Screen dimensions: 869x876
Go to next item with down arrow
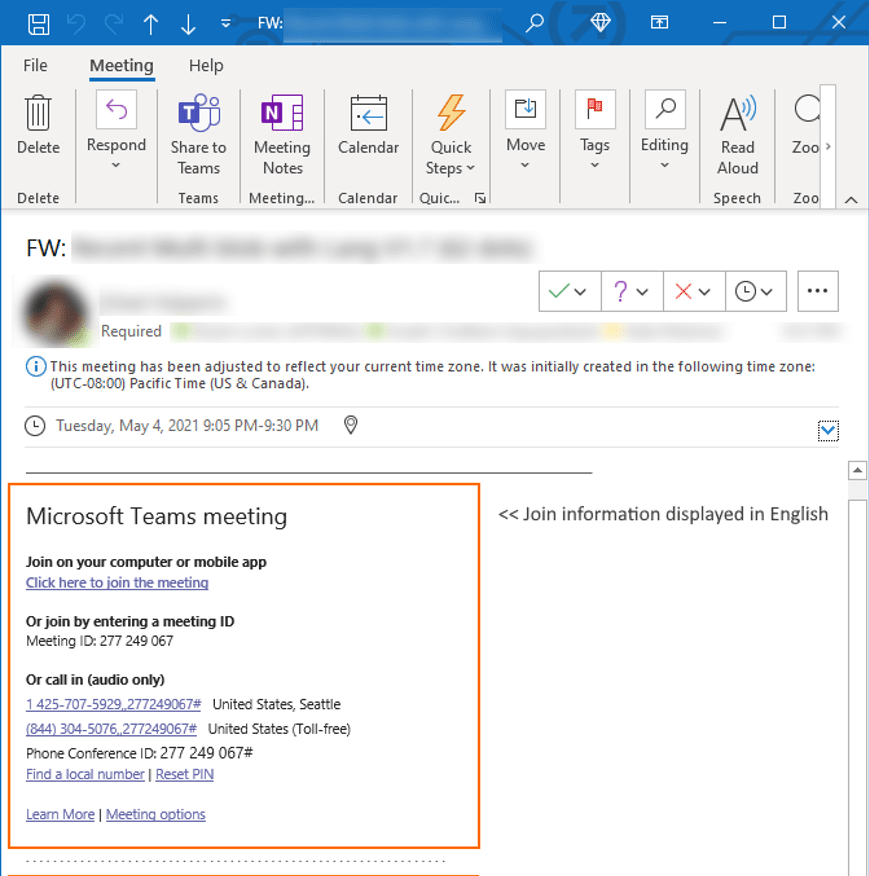click(x=188, y=23)
